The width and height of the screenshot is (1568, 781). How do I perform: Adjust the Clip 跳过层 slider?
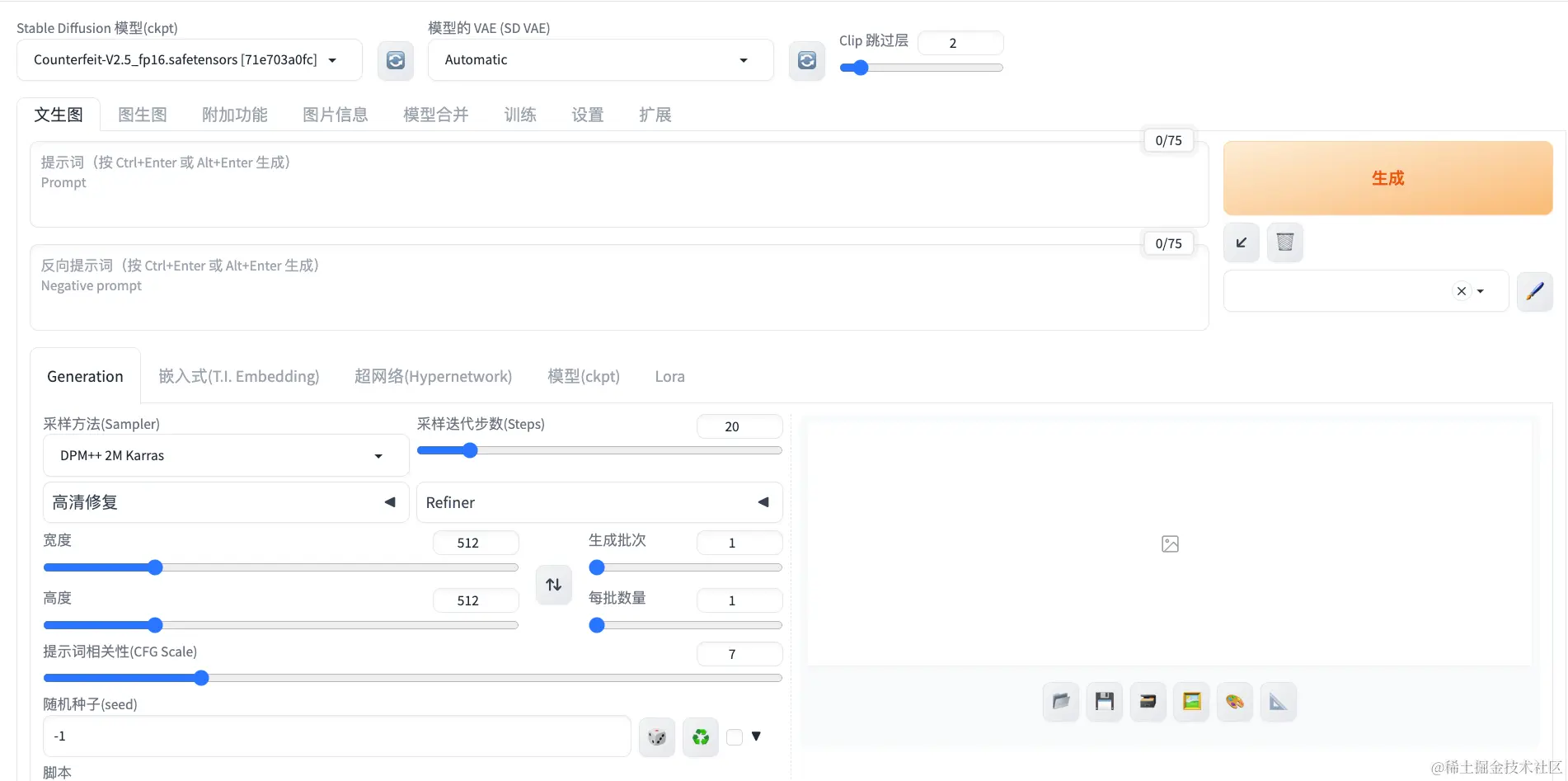coord(921,68)
